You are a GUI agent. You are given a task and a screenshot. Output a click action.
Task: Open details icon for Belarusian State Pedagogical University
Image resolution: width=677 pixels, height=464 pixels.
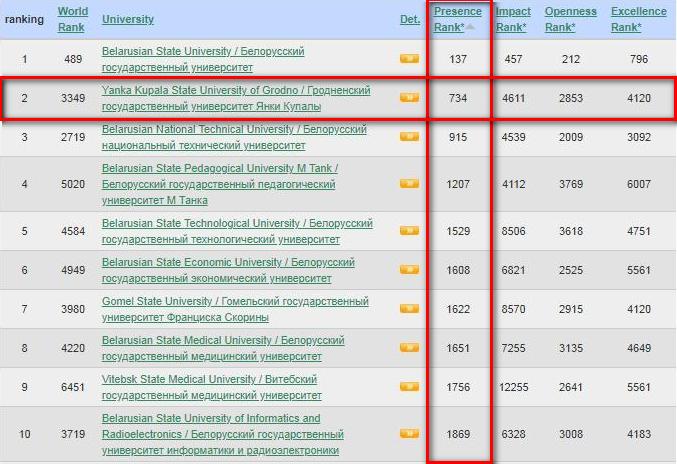tap(409, 184)
